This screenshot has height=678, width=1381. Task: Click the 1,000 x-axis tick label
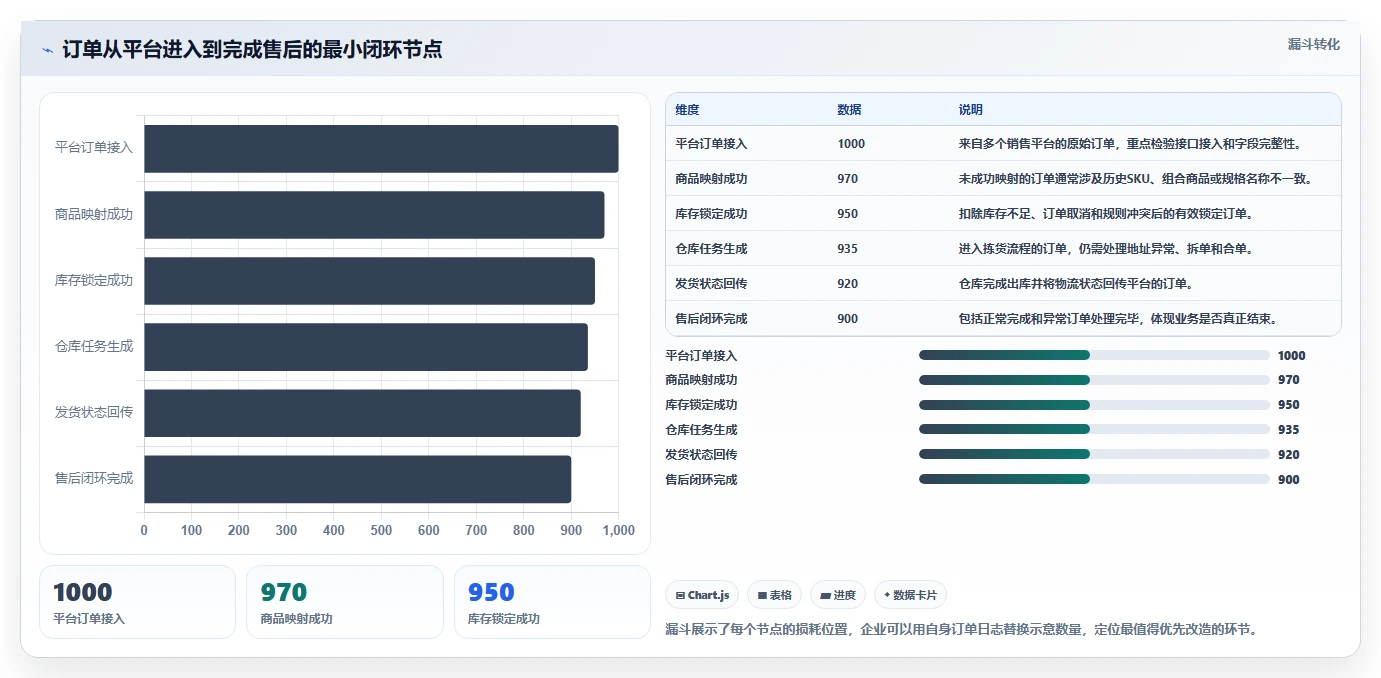pyautogui.click(x=618, y=531)
